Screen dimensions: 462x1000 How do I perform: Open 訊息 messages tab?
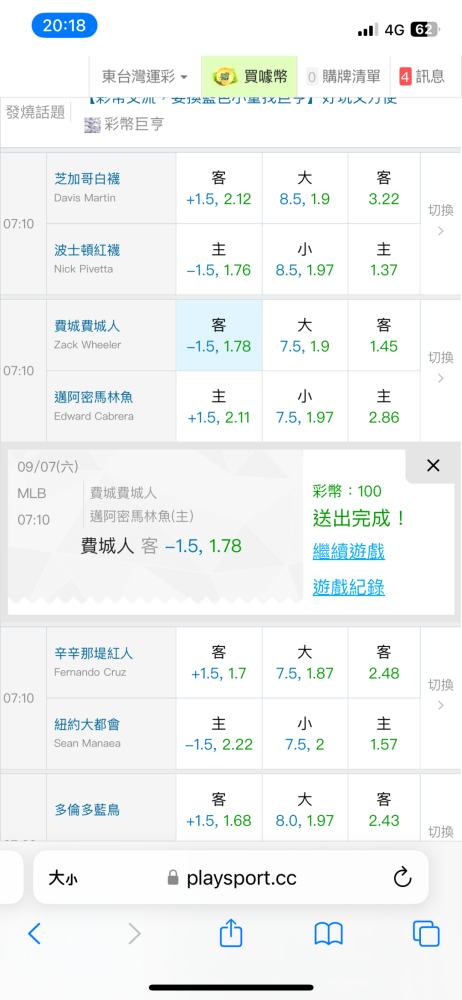pos(422,77)
